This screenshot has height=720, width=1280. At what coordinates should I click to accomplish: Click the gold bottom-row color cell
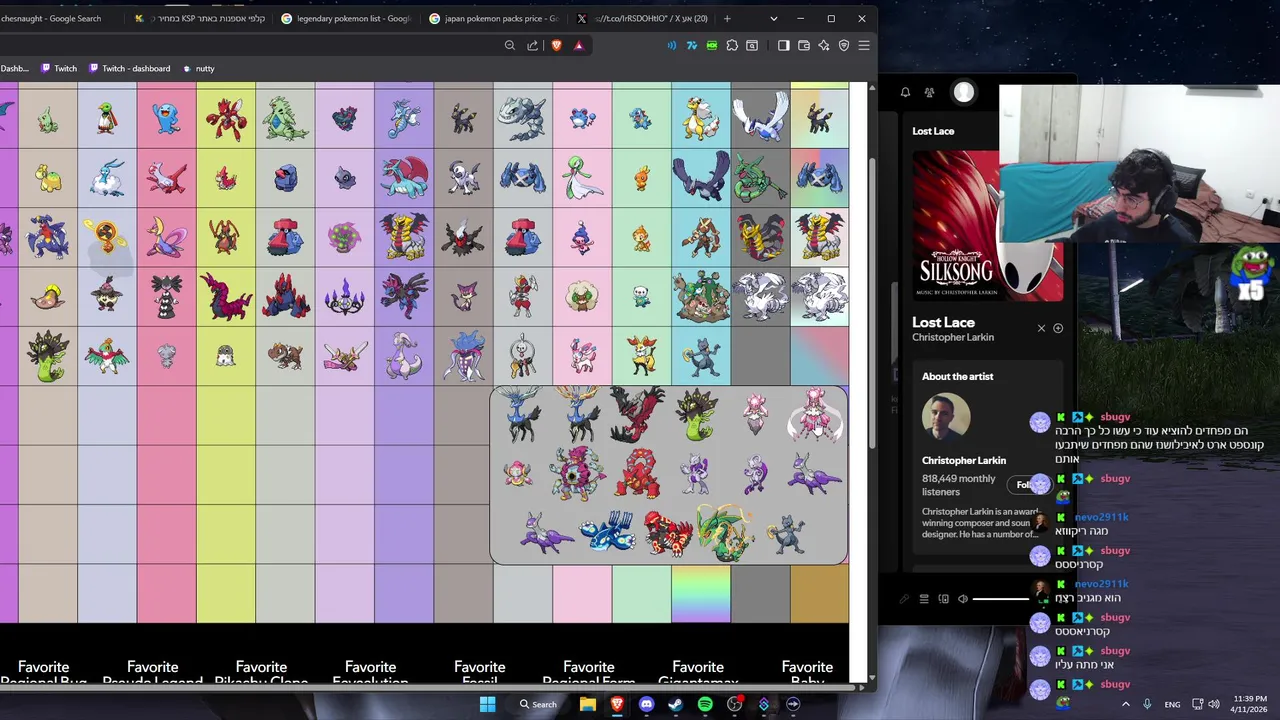point(819,593)
